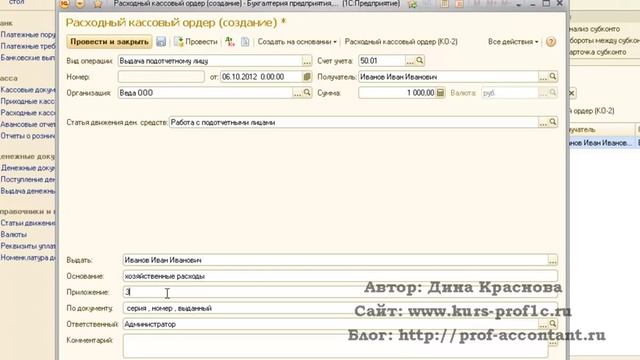Open "Анализ субконто" link in the background window

point(595,29)
